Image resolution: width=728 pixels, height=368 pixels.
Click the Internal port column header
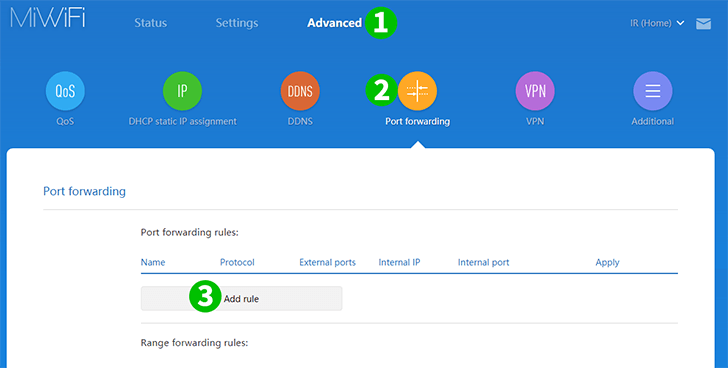pos(483,262)
